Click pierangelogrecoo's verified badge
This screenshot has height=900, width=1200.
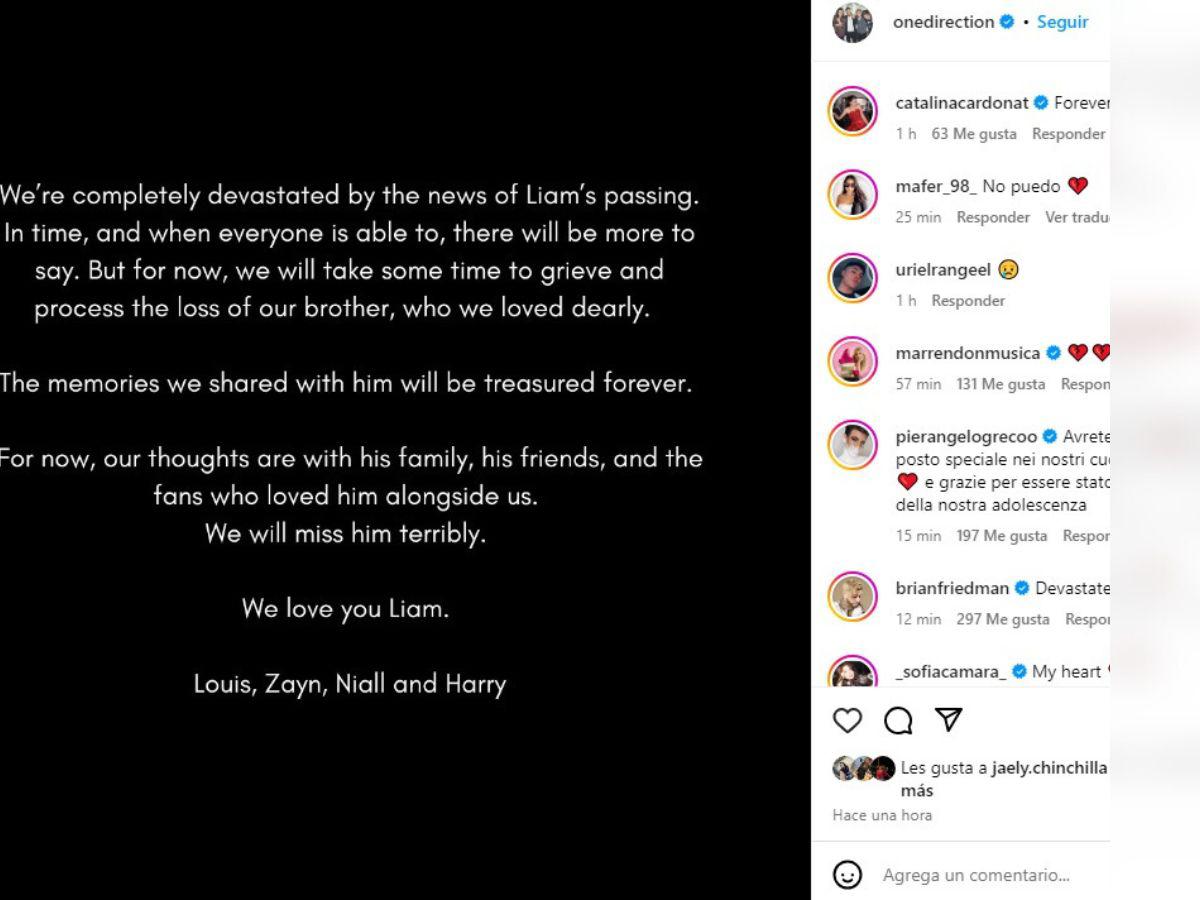tap(1051, 436)
